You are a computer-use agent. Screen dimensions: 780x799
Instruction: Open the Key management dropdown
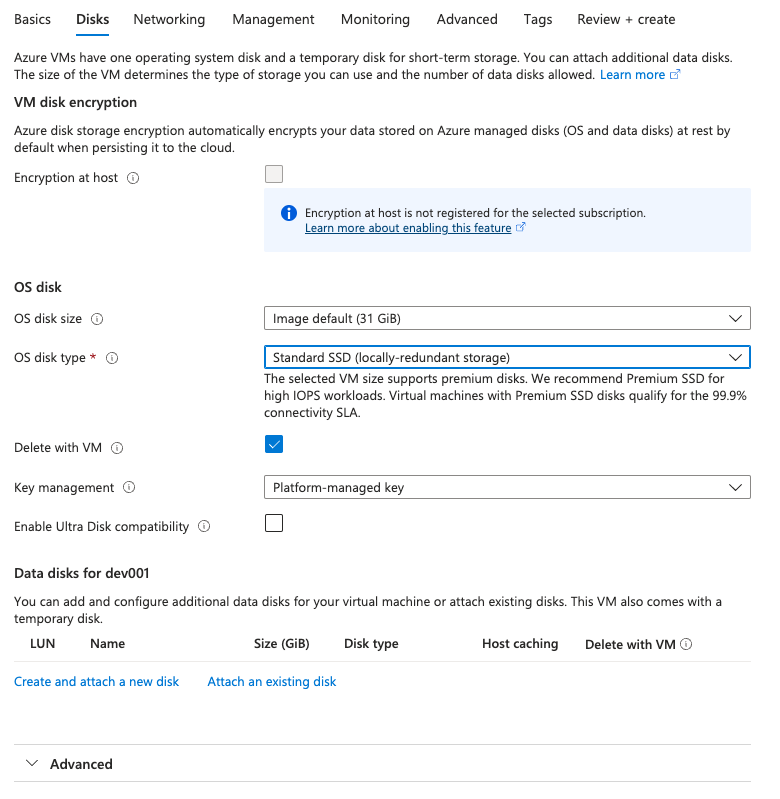(507, 488)
